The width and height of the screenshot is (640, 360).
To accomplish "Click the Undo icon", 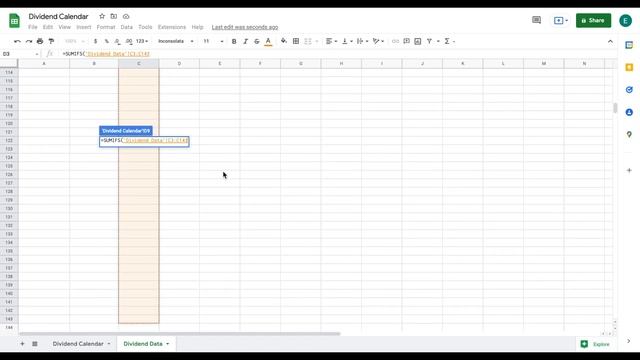I will (17, 41).
